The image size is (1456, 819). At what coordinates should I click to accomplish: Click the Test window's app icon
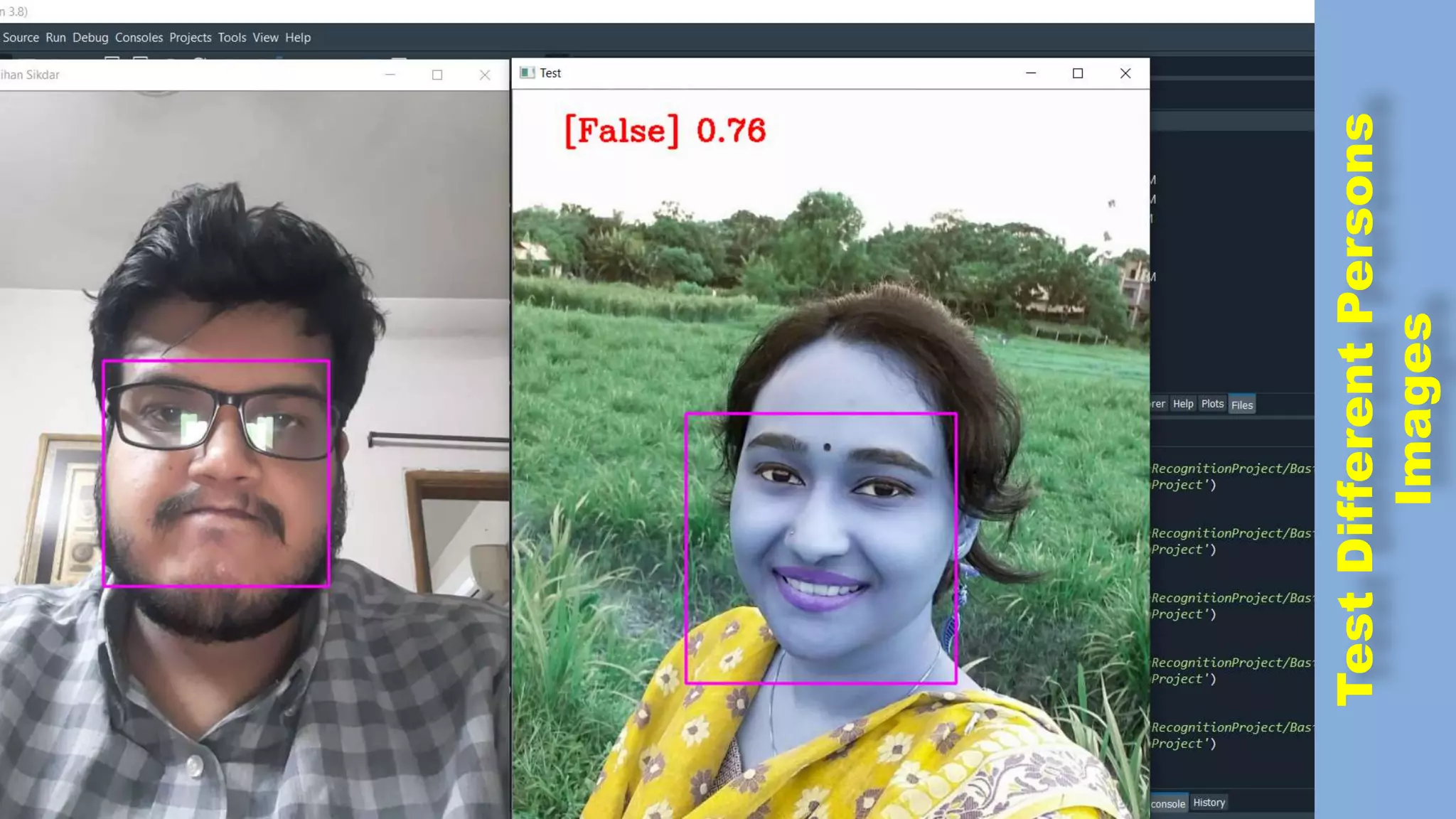pos(527,73)
